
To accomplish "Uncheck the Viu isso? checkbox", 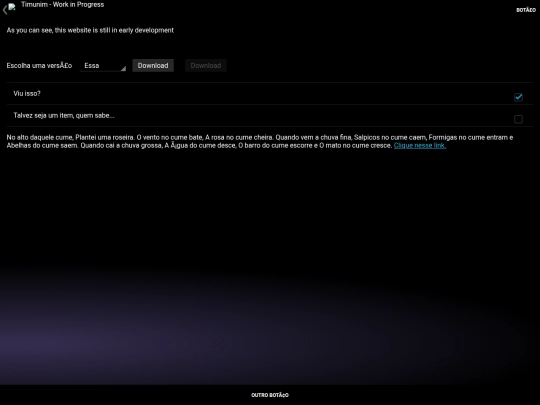I will pos(518,97).
